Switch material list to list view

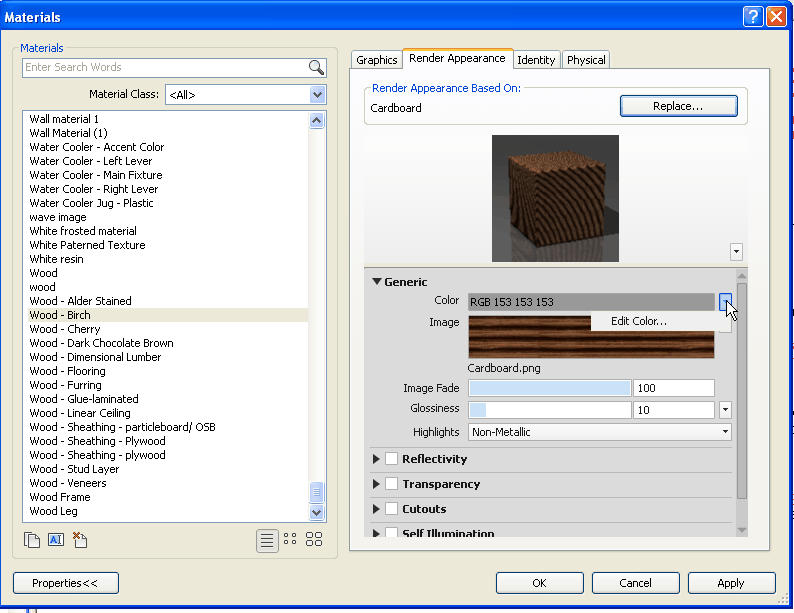(x=267, y=540)
